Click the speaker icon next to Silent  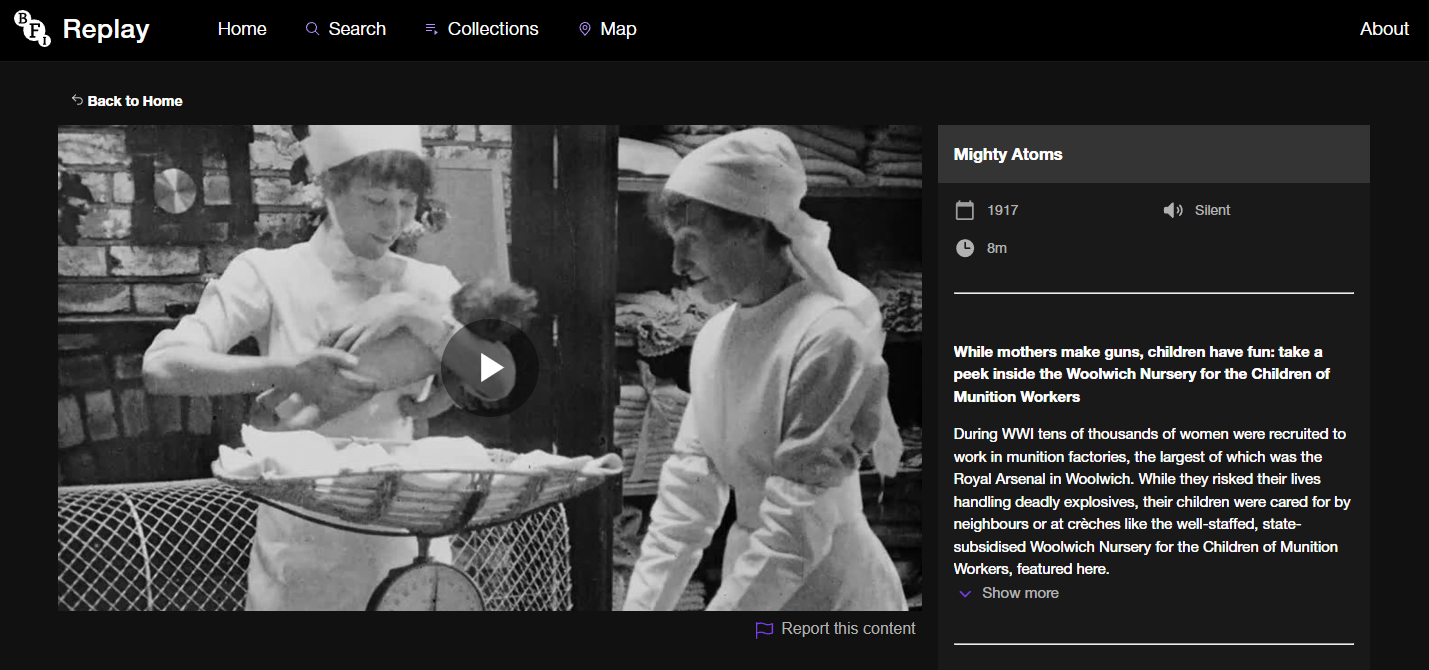pos(1173,210)
